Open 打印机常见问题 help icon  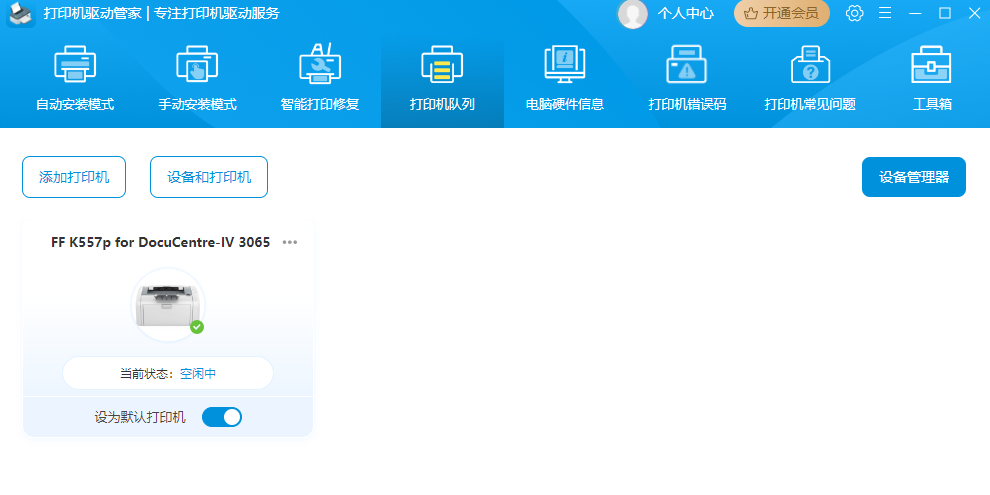tap(810, 65)
